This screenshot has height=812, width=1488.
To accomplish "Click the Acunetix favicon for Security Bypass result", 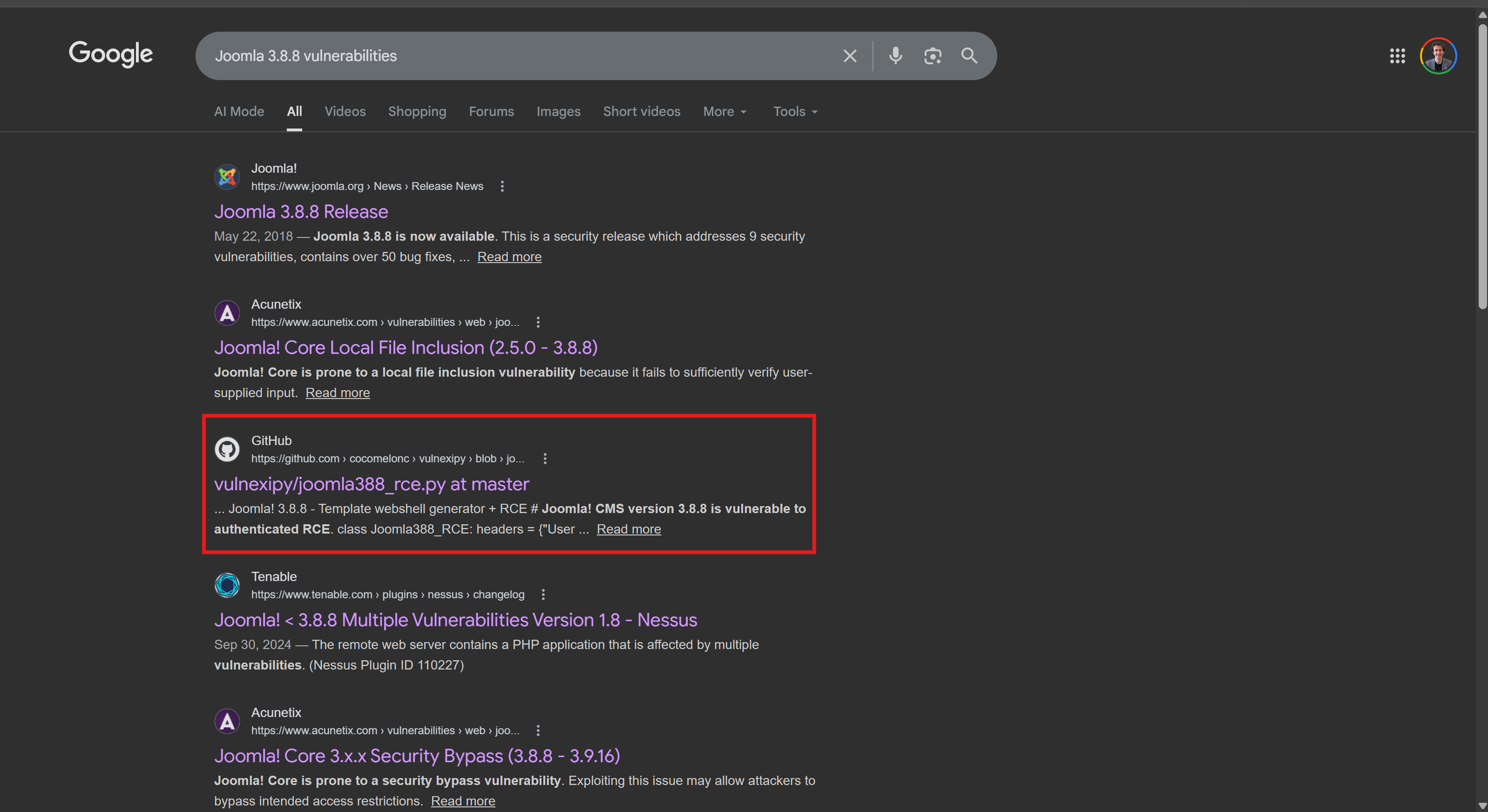I will tap(227, 721).
